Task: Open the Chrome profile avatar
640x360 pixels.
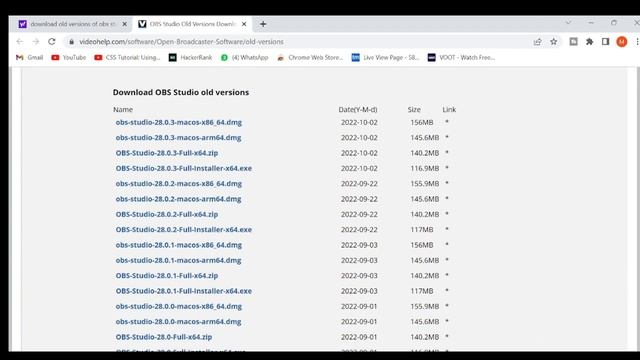Action: 622,42
